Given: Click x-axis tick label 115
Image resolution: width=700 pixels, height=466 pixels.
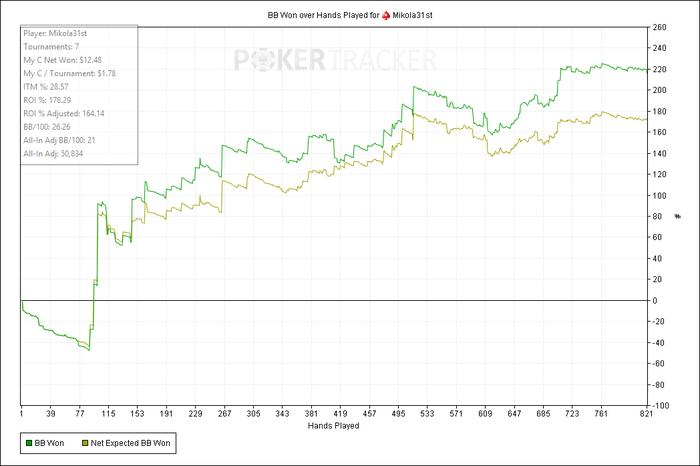Looking at the screenshot, I should [108, 414].
